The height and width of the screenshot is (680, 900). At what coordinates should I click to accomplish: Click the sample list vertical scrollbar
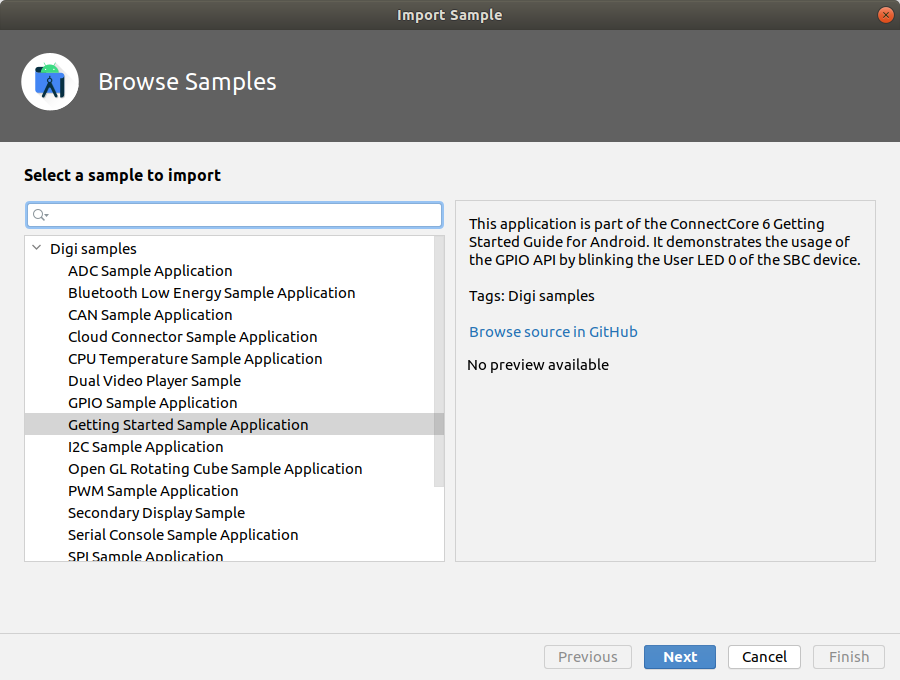439,362
